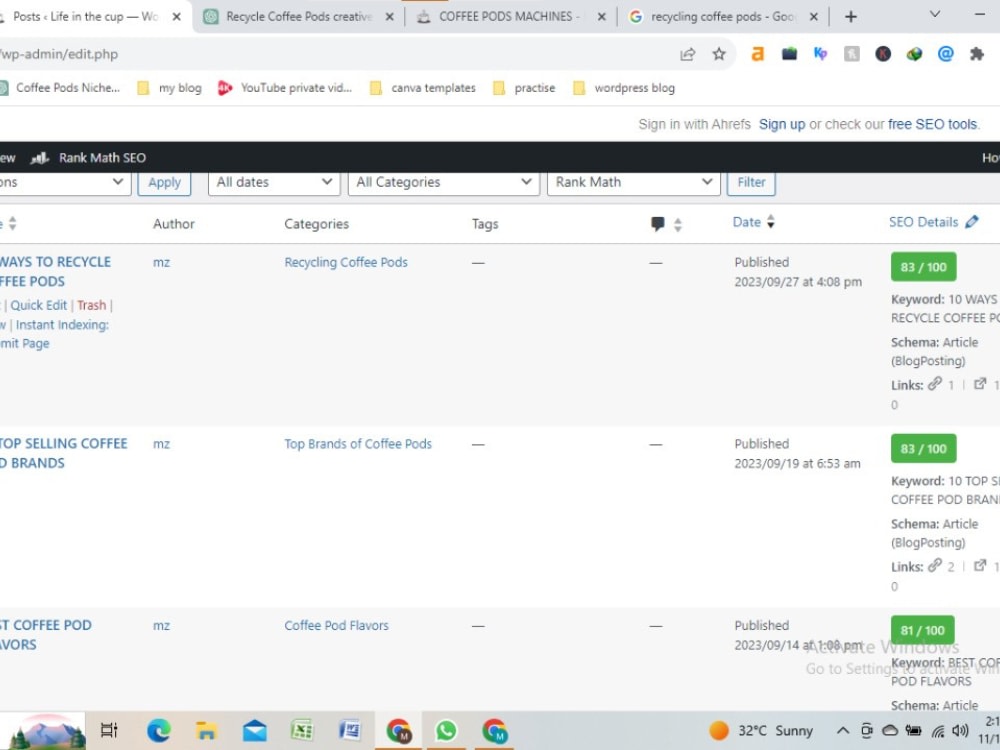1000x750 pixels.
Task: Open Excel from the taskbar
Action: pos(302,731)
